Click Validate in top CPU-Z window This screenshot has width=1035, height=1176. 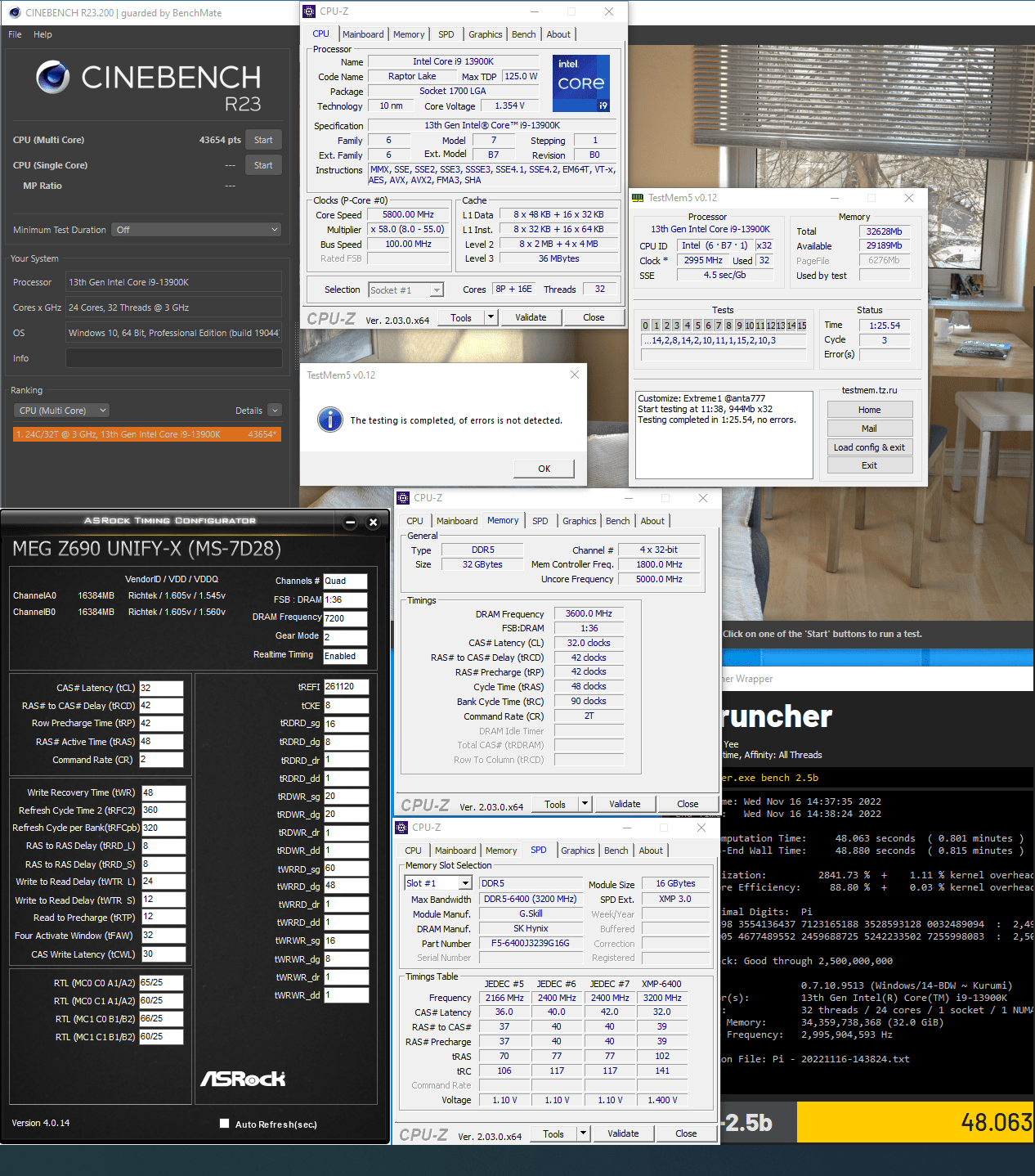(x=531, y=317)
